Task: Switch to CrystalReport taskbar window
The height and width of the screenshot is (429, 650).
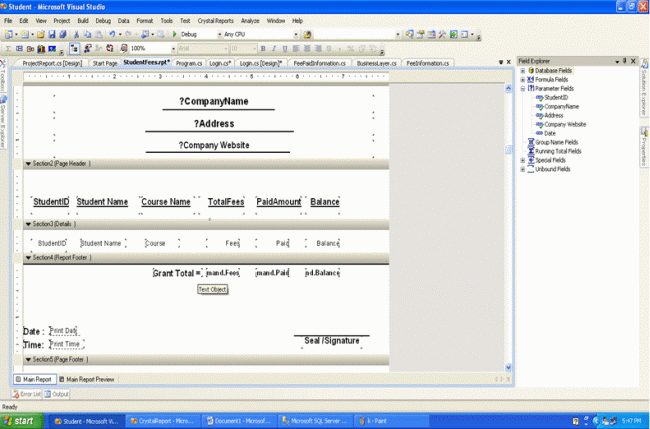Action: click(163, 421)
